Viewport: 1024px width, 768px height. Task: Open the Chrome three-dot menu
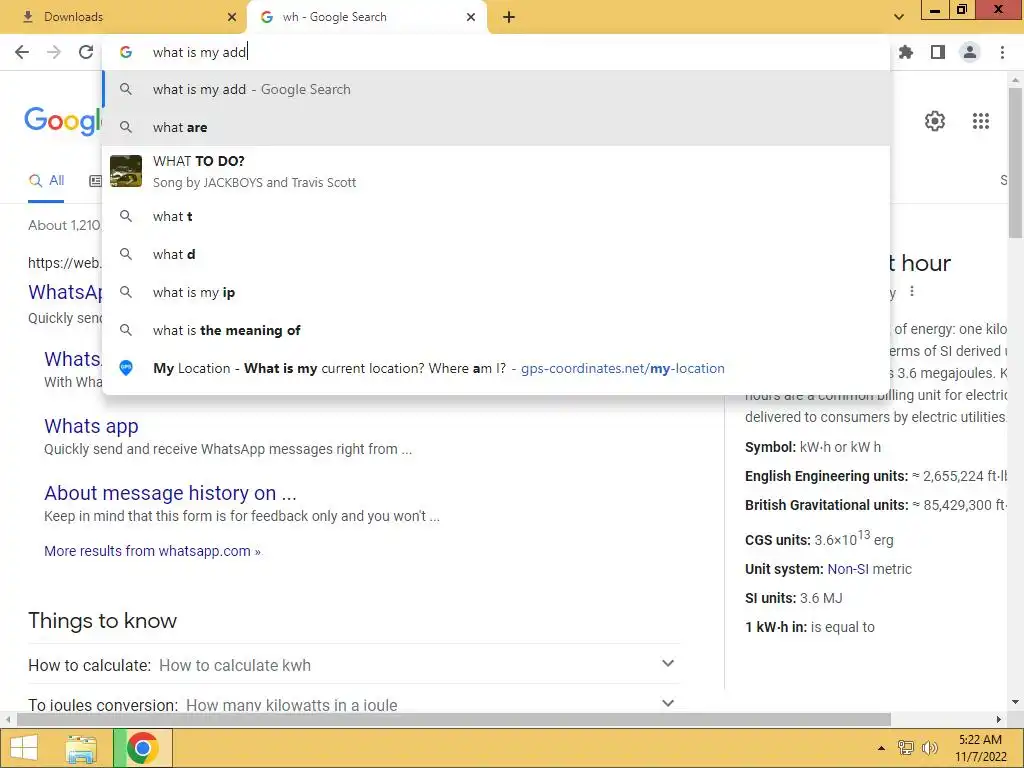pyautogui.click(x=1002, y=52)
